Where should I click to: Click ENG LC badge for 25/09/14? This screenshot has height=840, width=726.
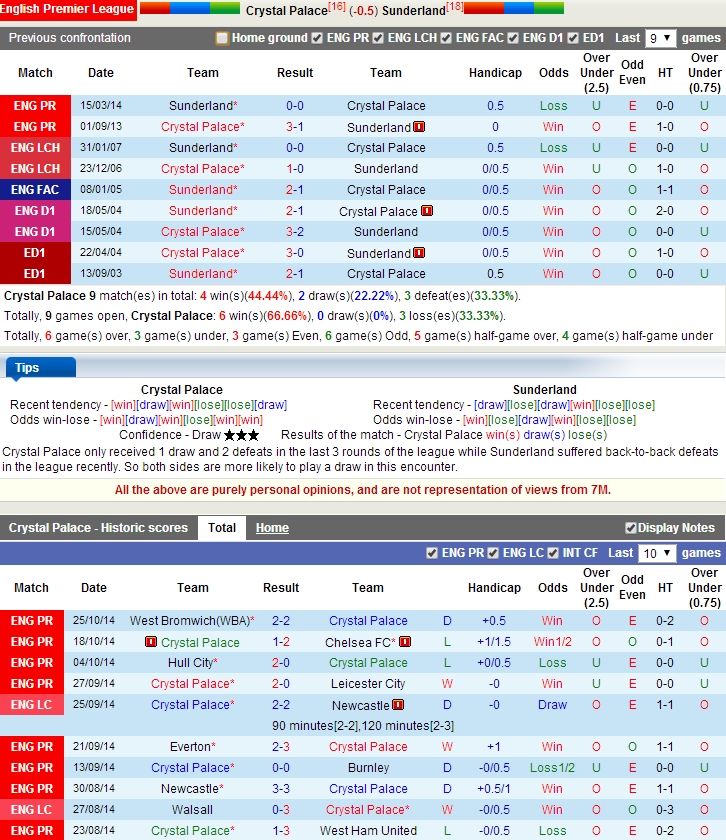(x=32, y=705)
